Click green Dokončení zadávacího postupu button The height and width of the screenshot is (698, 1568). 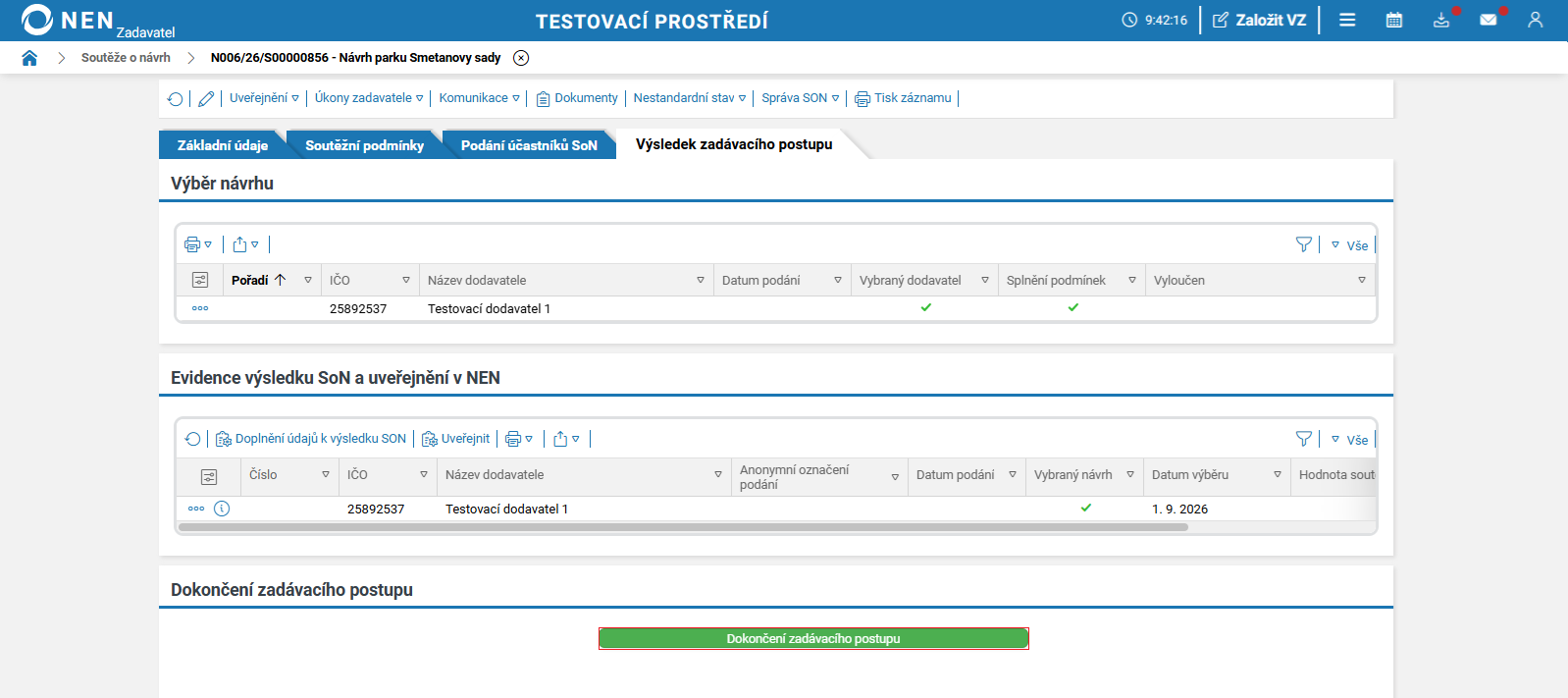813,638
